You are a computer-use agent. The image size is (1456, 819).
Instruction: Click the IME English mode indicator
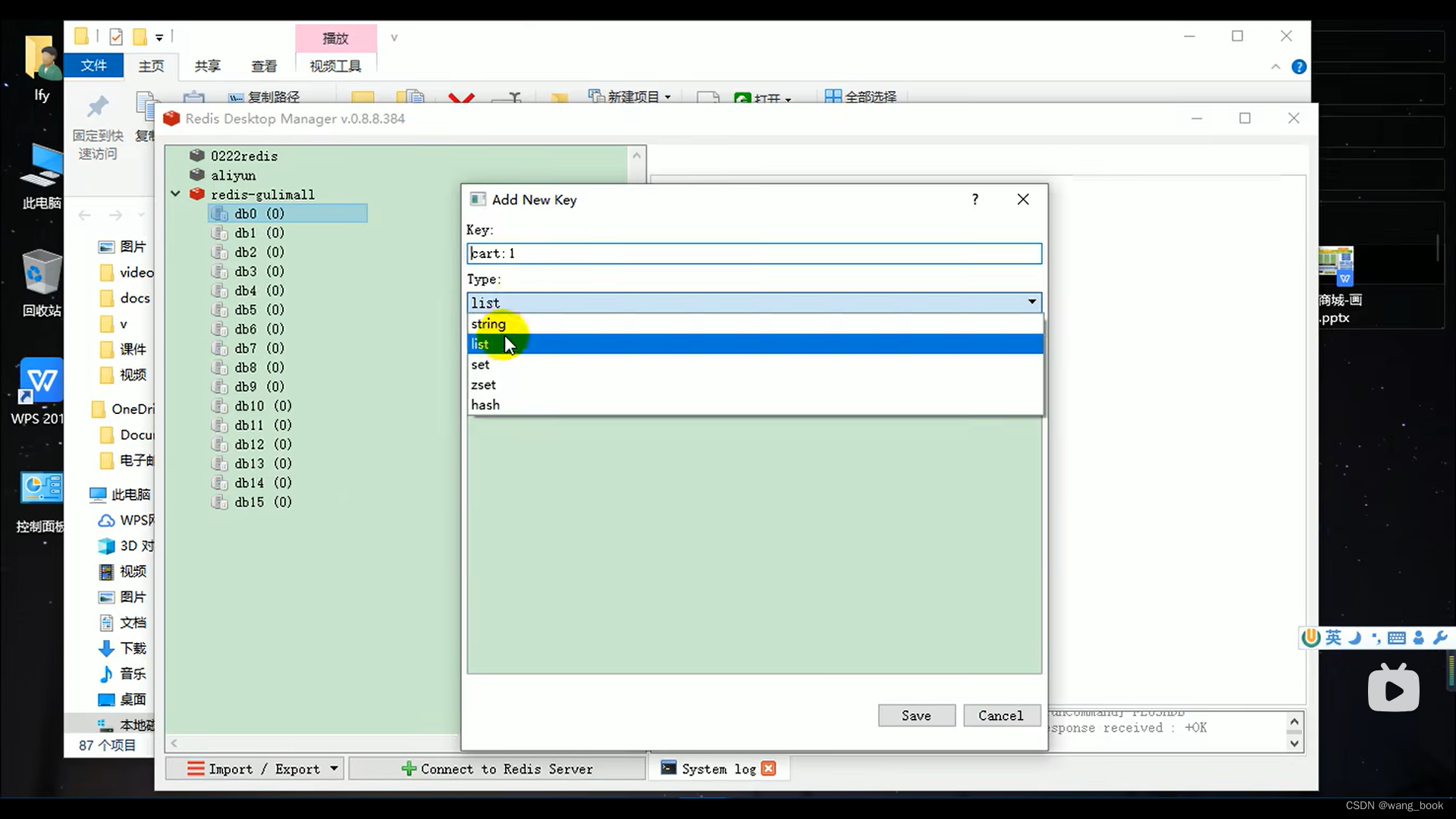click(x=1333, y=638)
